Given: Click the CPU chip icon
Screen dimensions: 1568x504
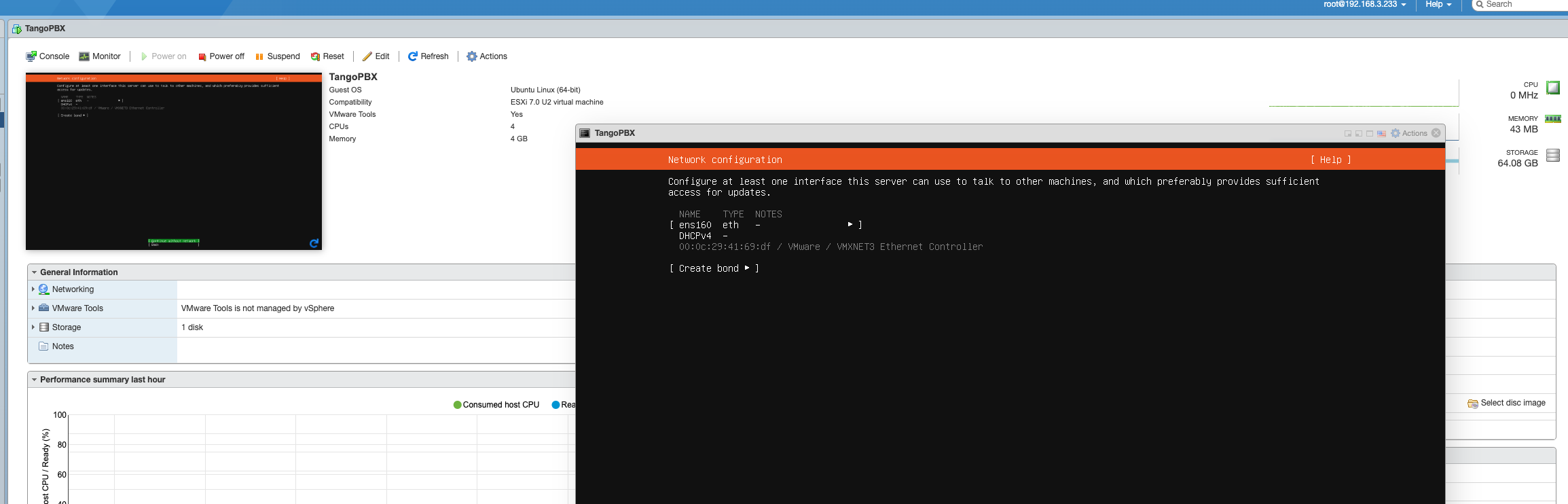Looking at the screenshot, I should coord(1553,88).
